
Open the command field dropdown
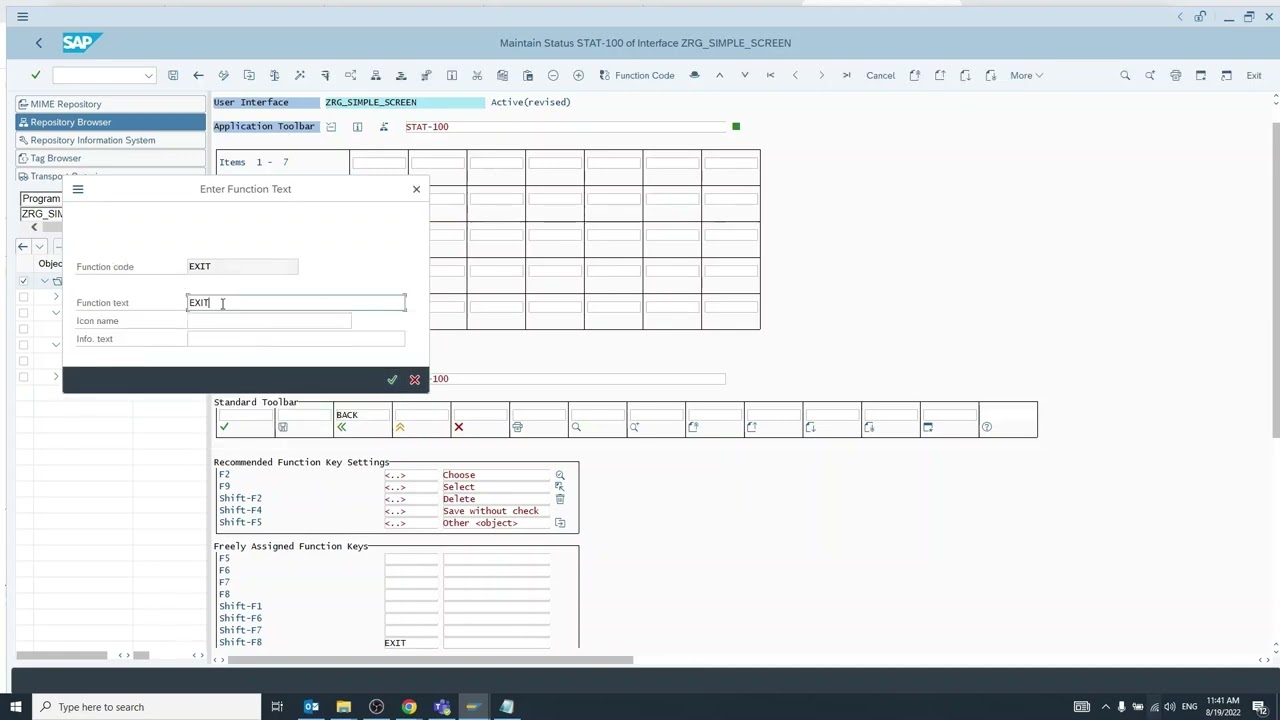(x=148, y=76)
